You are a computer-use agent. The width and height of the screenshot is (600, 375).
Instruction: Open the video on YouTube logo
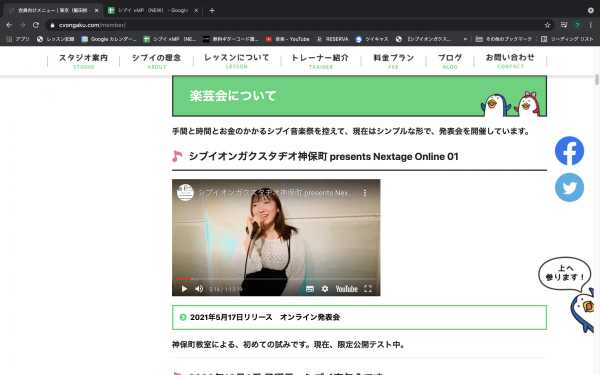point(346,289)
